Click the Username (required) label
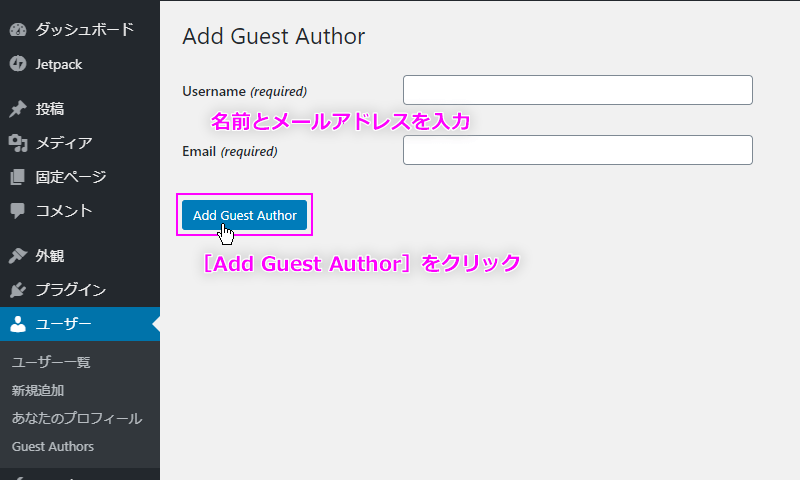This screenshot has height=480, width=800. click(244, 91)
